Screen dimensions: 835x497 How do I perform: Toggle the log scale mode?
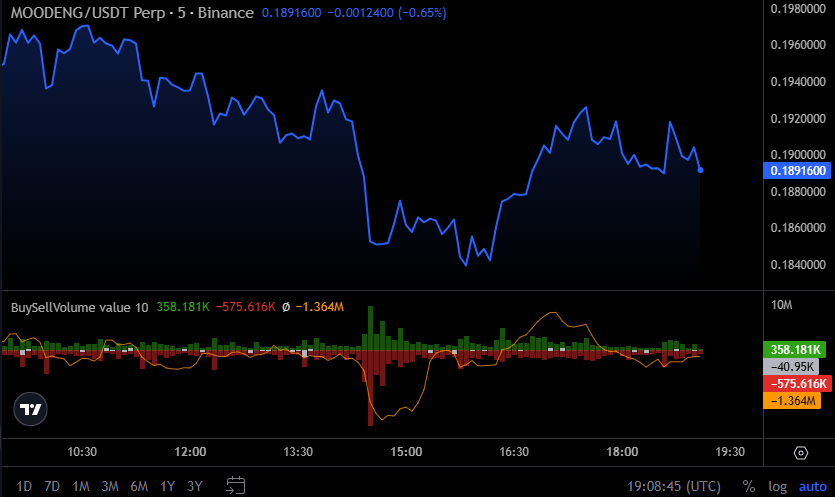[x=777, y=486]
